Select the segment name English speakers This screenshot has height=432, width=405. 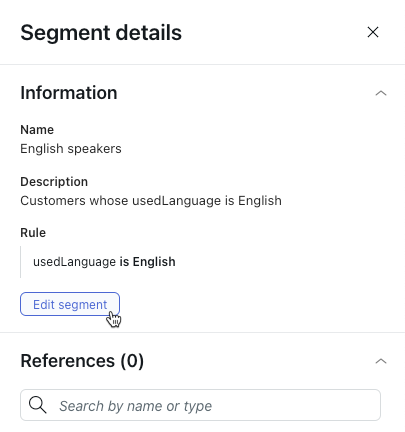(x=71, y=149)
